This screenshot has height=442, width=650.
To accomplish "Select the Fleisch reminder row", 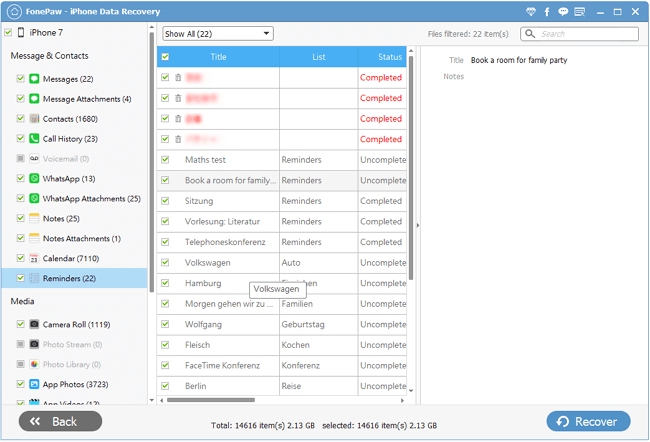I will [281, 345].
